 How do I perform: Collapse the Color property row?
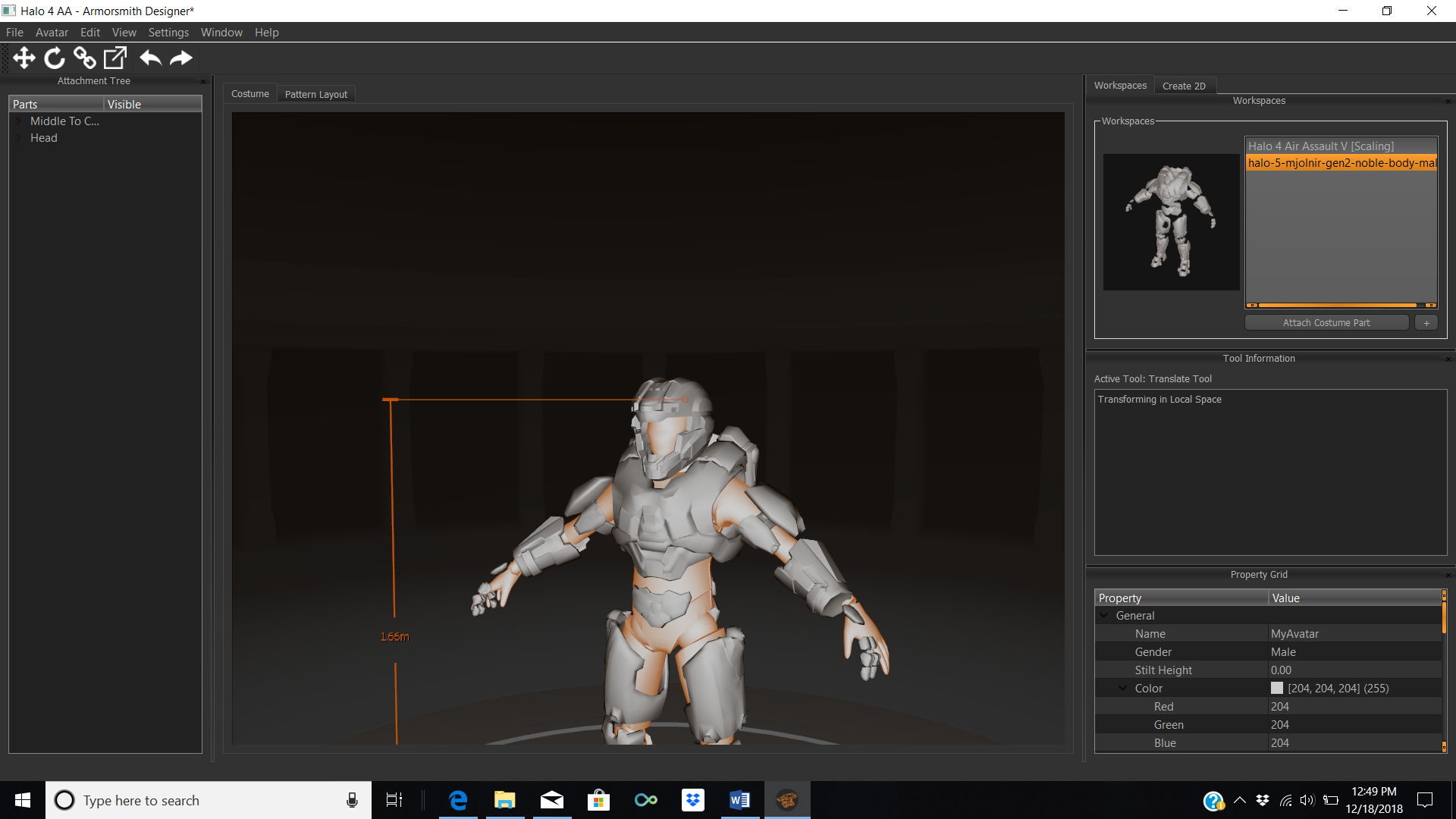(x=1123, y=689)
